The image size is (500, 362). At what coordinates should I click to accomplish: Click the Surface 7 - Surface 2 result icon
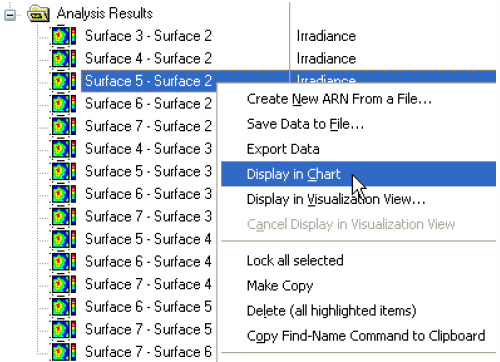(64, 126)
